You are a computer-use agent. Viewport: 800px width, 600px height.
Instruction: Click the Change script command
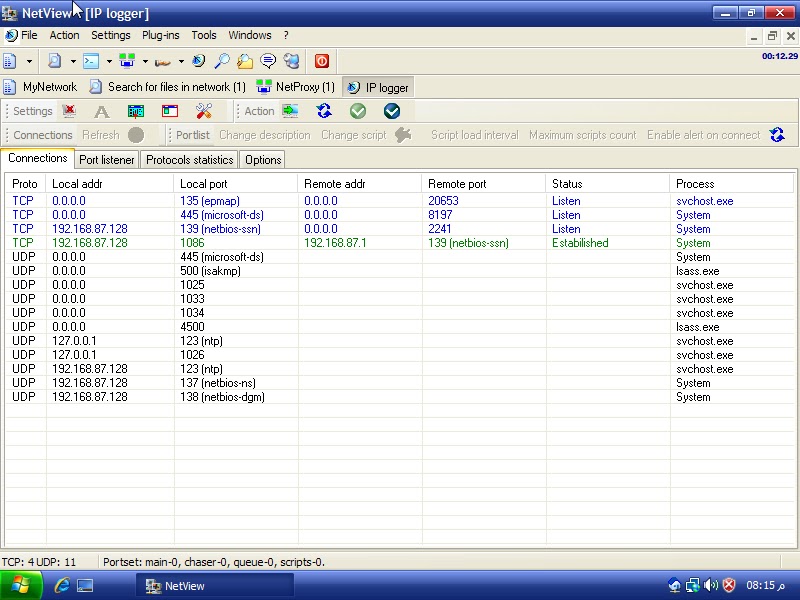[x=353, y=134]
